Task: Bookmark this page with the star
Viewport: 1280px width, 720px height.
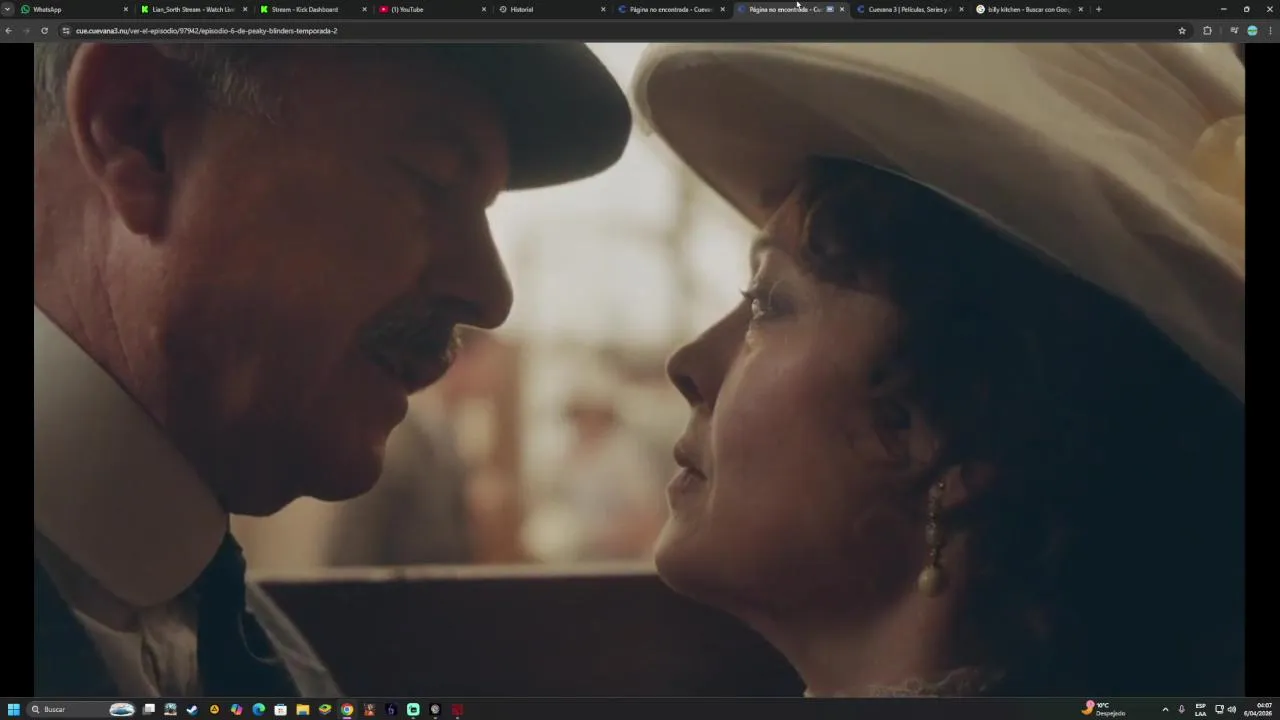Action: click(x=1182, y=31)
